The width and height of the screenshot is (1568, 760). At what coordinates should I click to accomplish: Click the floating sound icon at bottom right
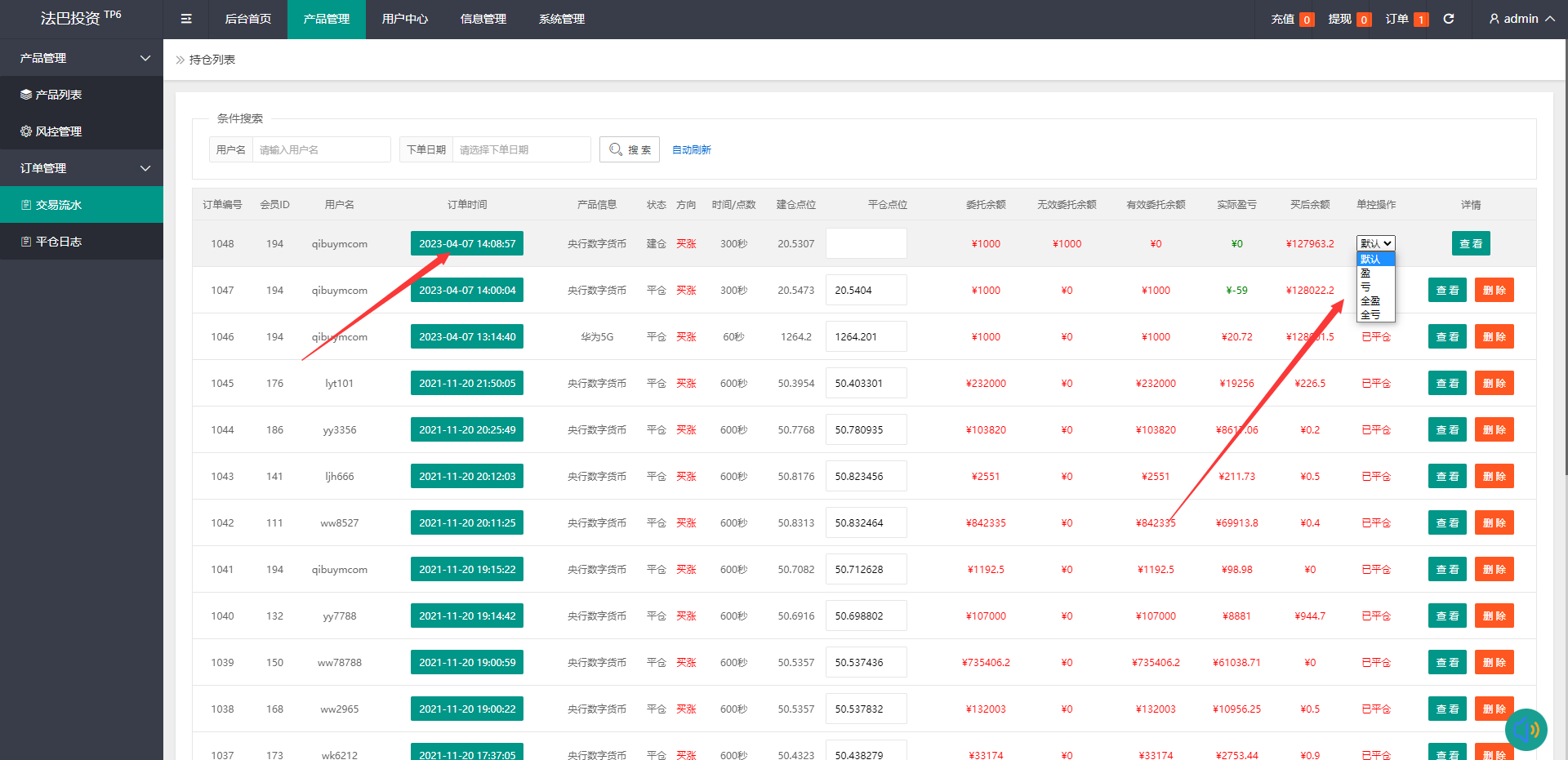[x=1526, y=729]
